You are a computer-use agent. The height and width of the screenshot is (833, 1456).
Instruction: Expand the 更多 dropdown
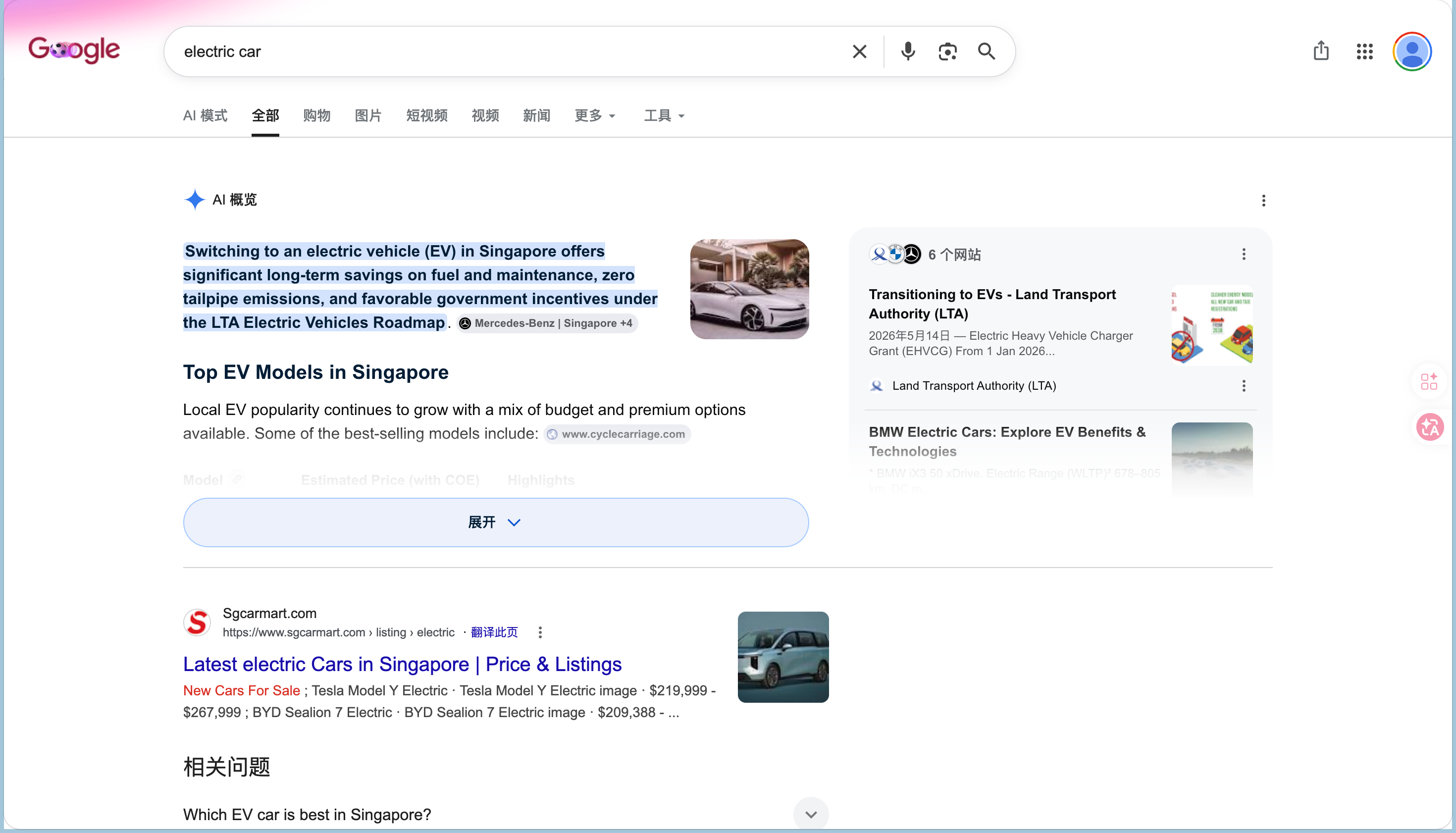pyautogui.click(x=595, y=115)
